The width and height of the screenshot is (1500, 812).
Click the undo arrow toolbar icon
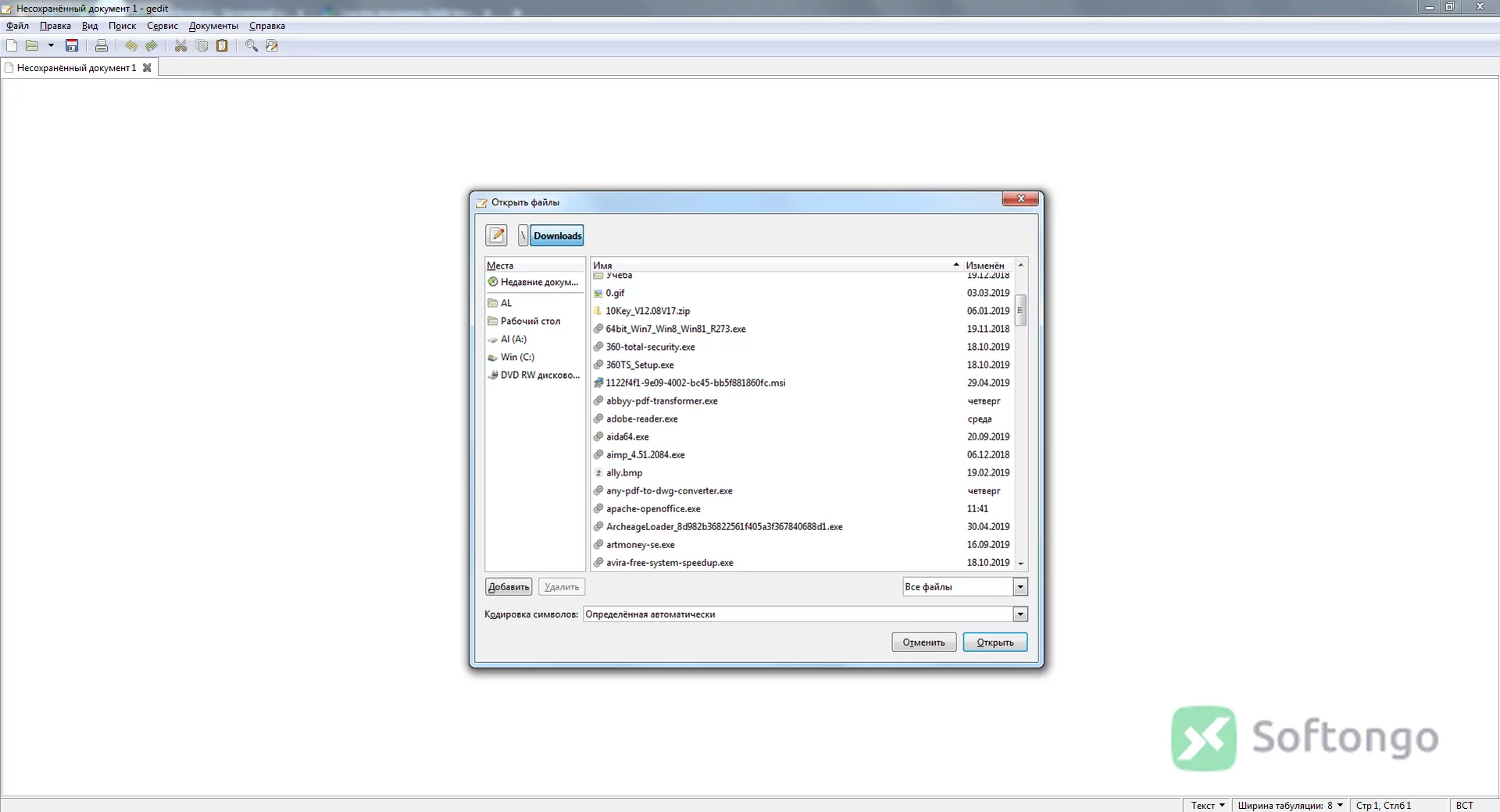point(131,46)
